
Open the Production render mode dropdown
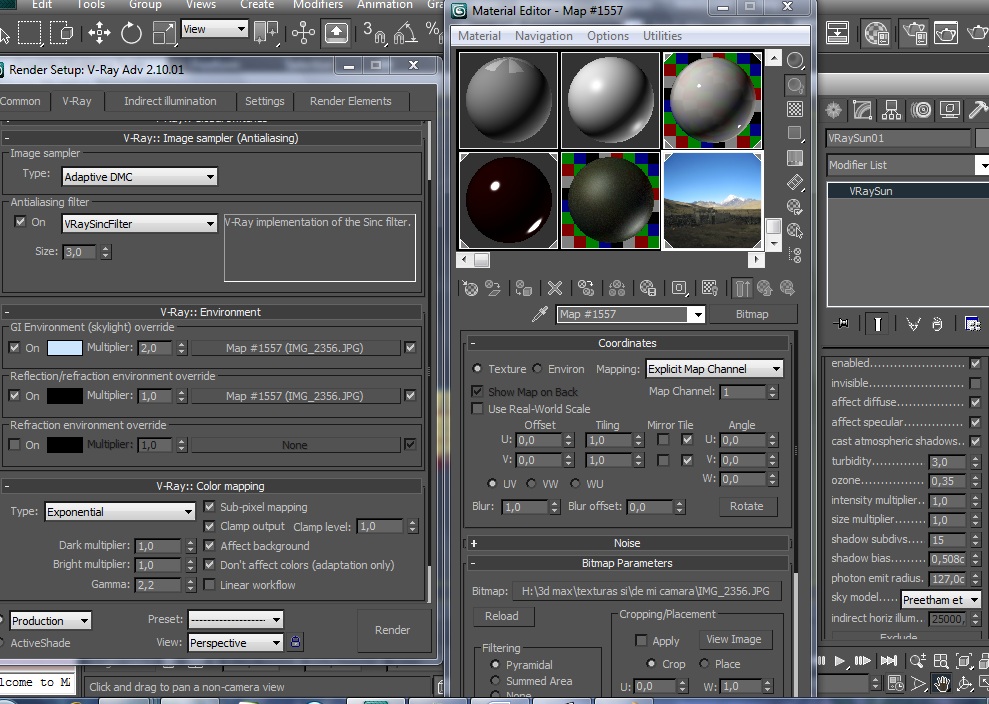pos(50,621)
